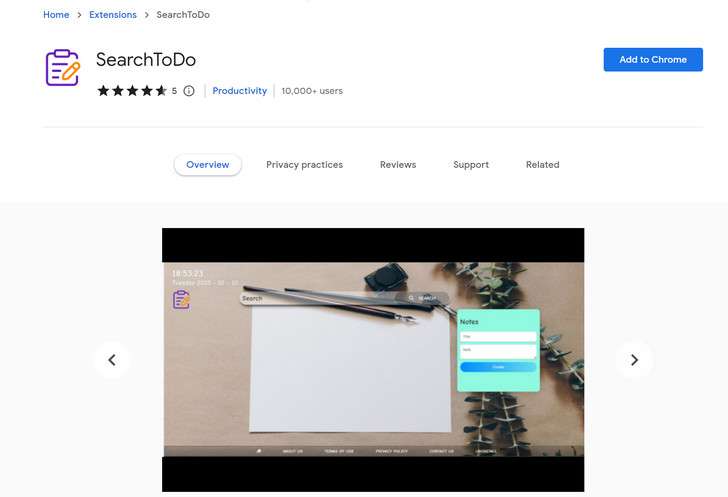Image resolution: width=728 pixels, height=497 pixels.
Task: Click the 10,000+ users text
Action: coord(312,91)
